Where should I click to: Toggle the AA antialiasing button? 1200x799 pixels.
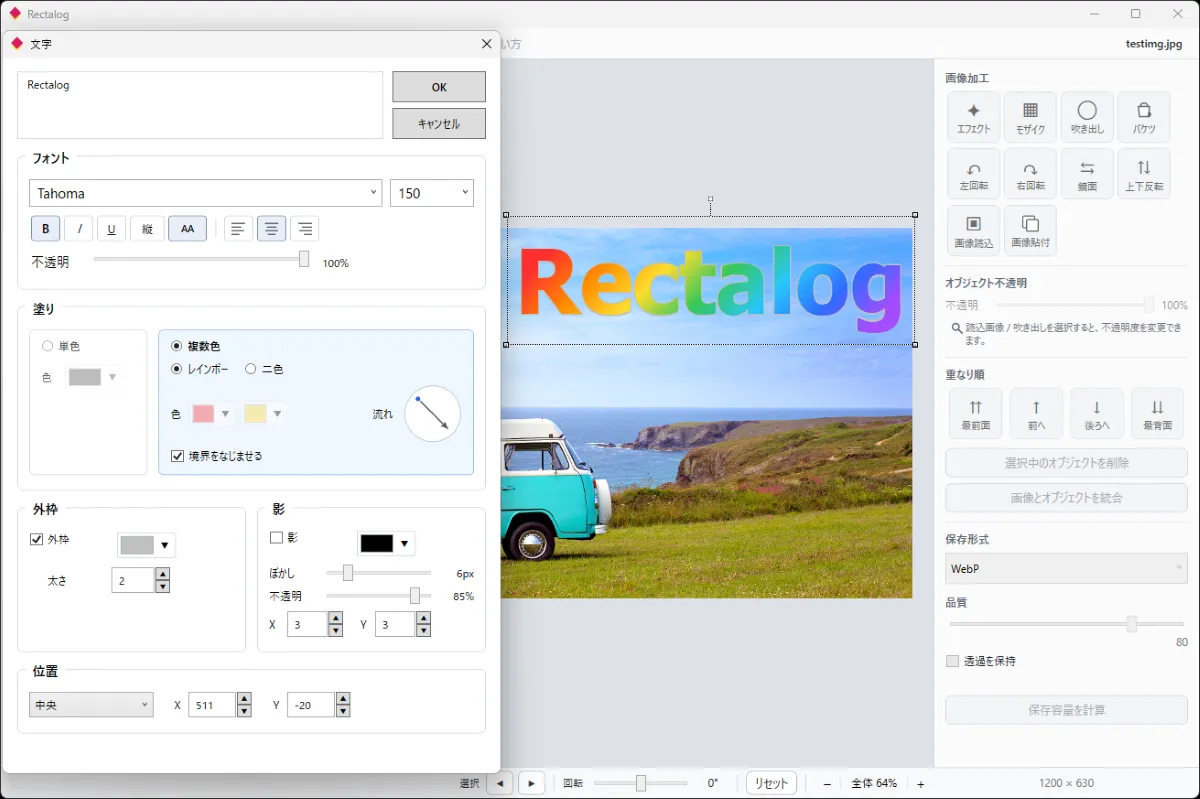pos(187,229)
